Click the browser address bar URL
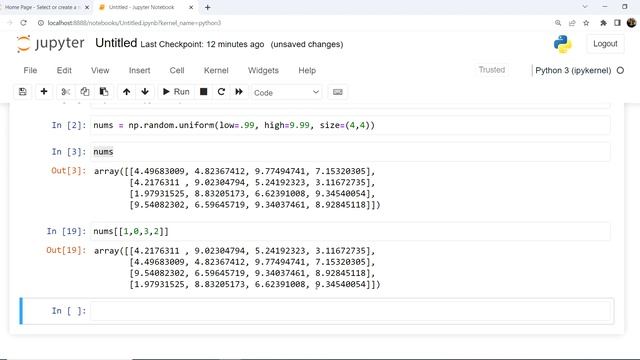This screenshot has height=360, width=640. pyautogui.click(x=134, y=23)
